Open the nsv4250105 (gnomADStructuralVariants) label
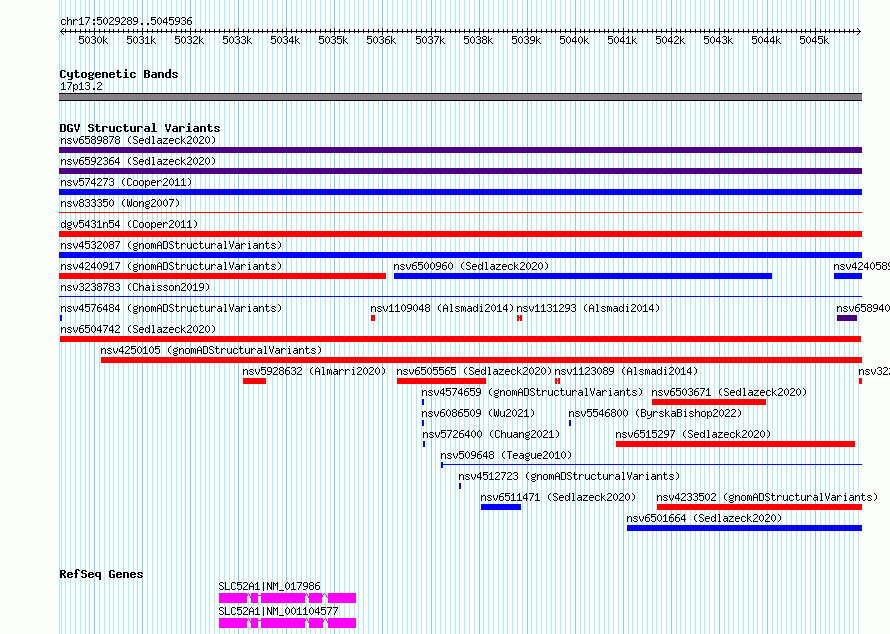Screen dimensions: 890x634 point(211,350)
